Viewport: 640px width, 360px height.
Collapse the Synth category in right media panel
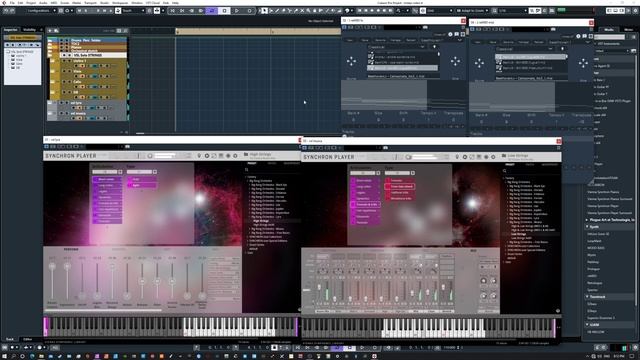[x=588, y=227]
